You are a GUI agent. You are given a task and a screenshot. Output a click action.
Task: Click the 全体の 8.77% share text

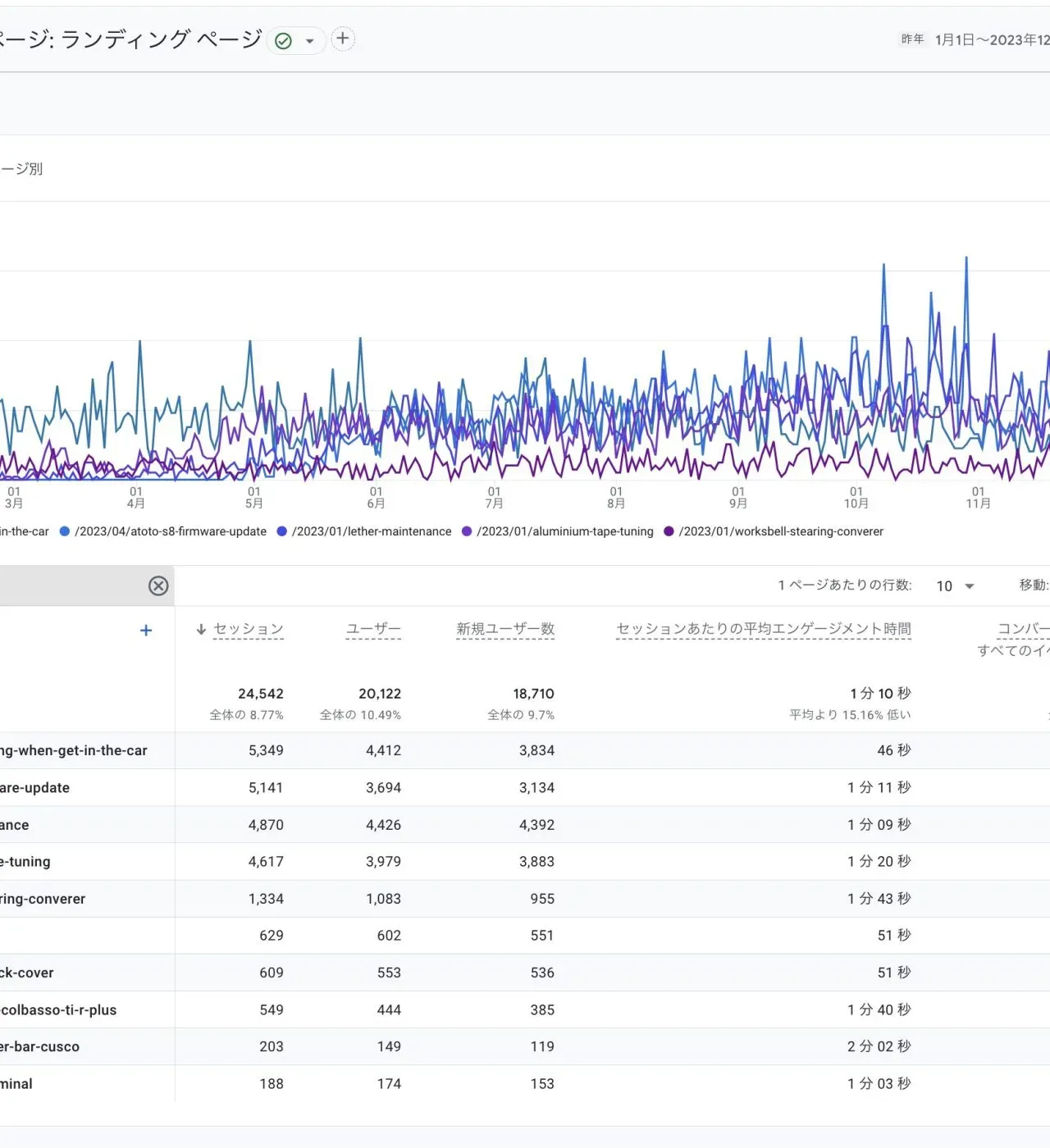click(246, 715)
